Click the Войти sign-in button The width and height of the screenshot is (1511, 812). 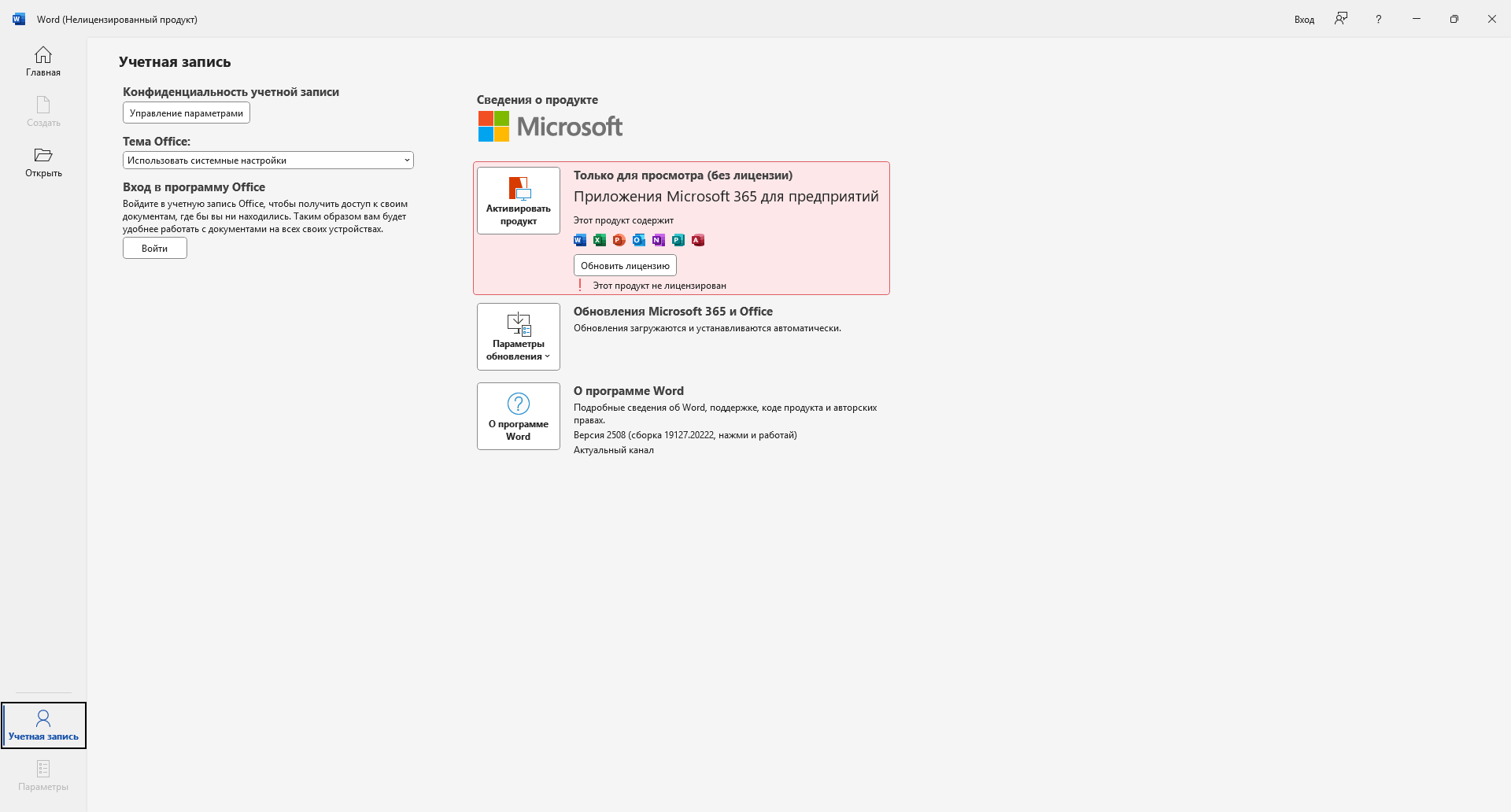click(155, 248)
